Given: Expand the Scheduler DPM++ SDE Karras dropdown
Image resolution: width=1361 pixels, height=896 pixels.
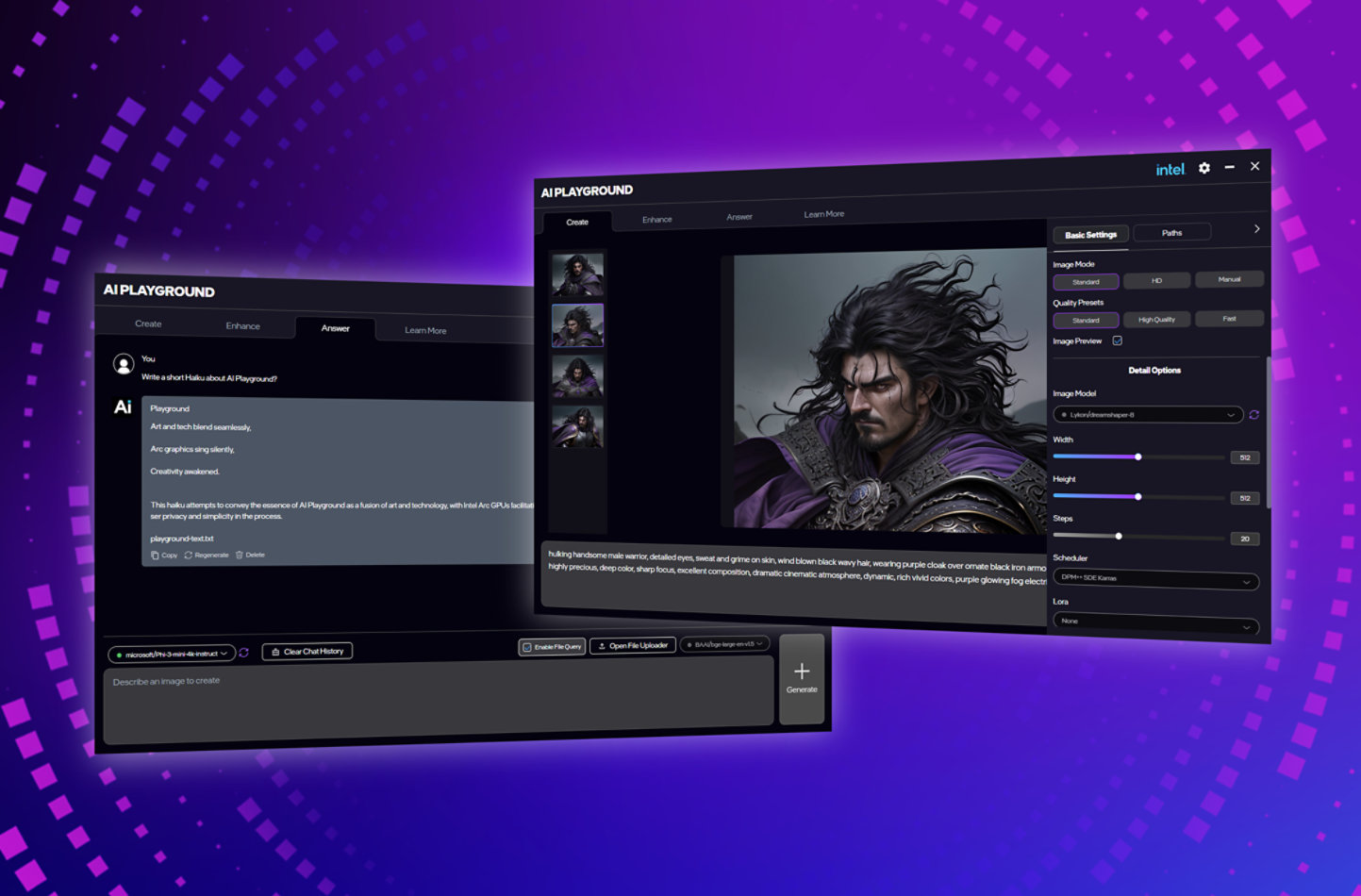Looking at the screenshot, I should pyautogui.click(x=1155, y=579).
